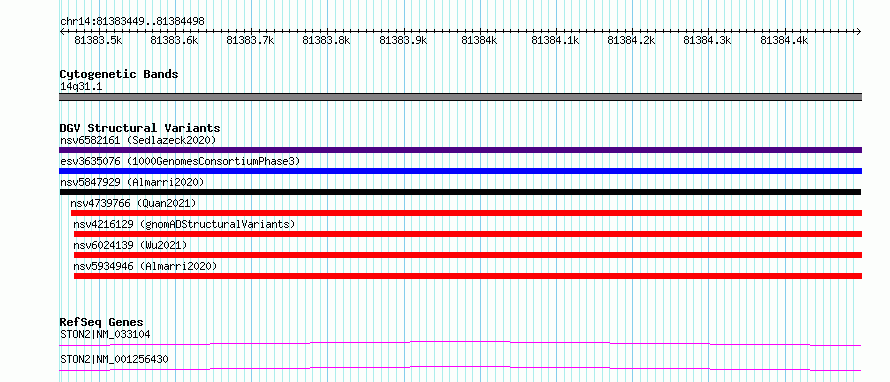Click the 81383.5k ruler tick label
Image resolution: width=890 pixels, height=382 pixels.
point(98,40)
